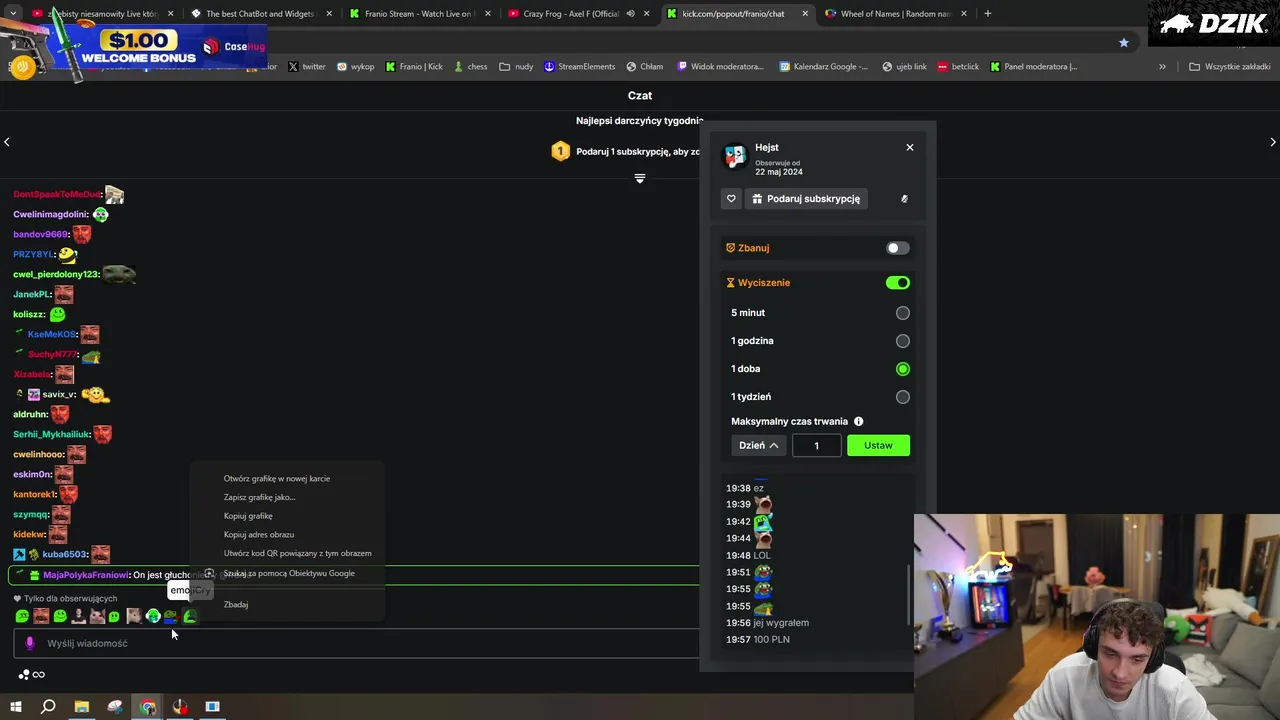Click the message scrollbar in Hejst panel

pos(909,595)
